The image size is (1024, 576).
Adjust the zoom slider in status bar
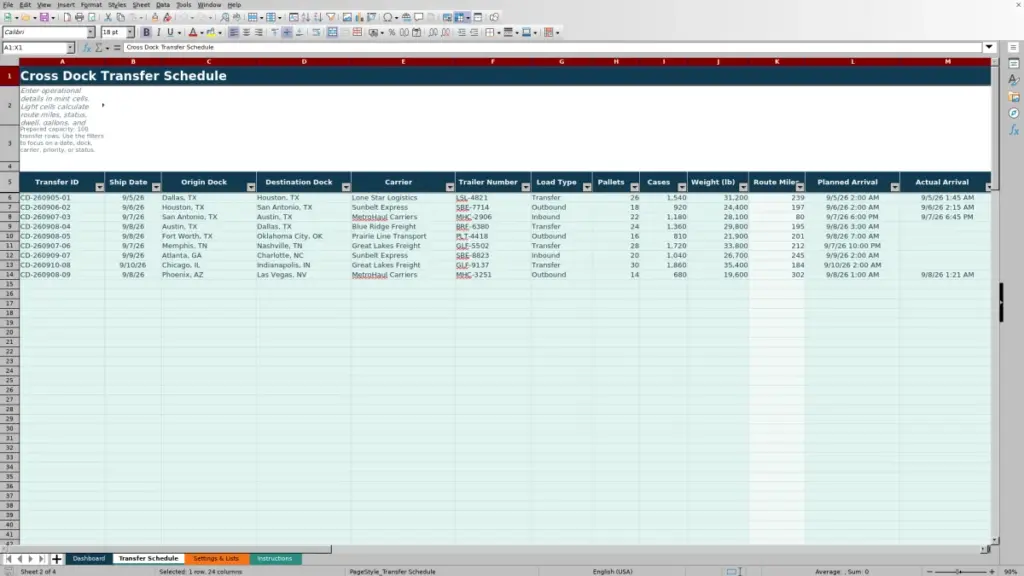(x=960, y=571)
